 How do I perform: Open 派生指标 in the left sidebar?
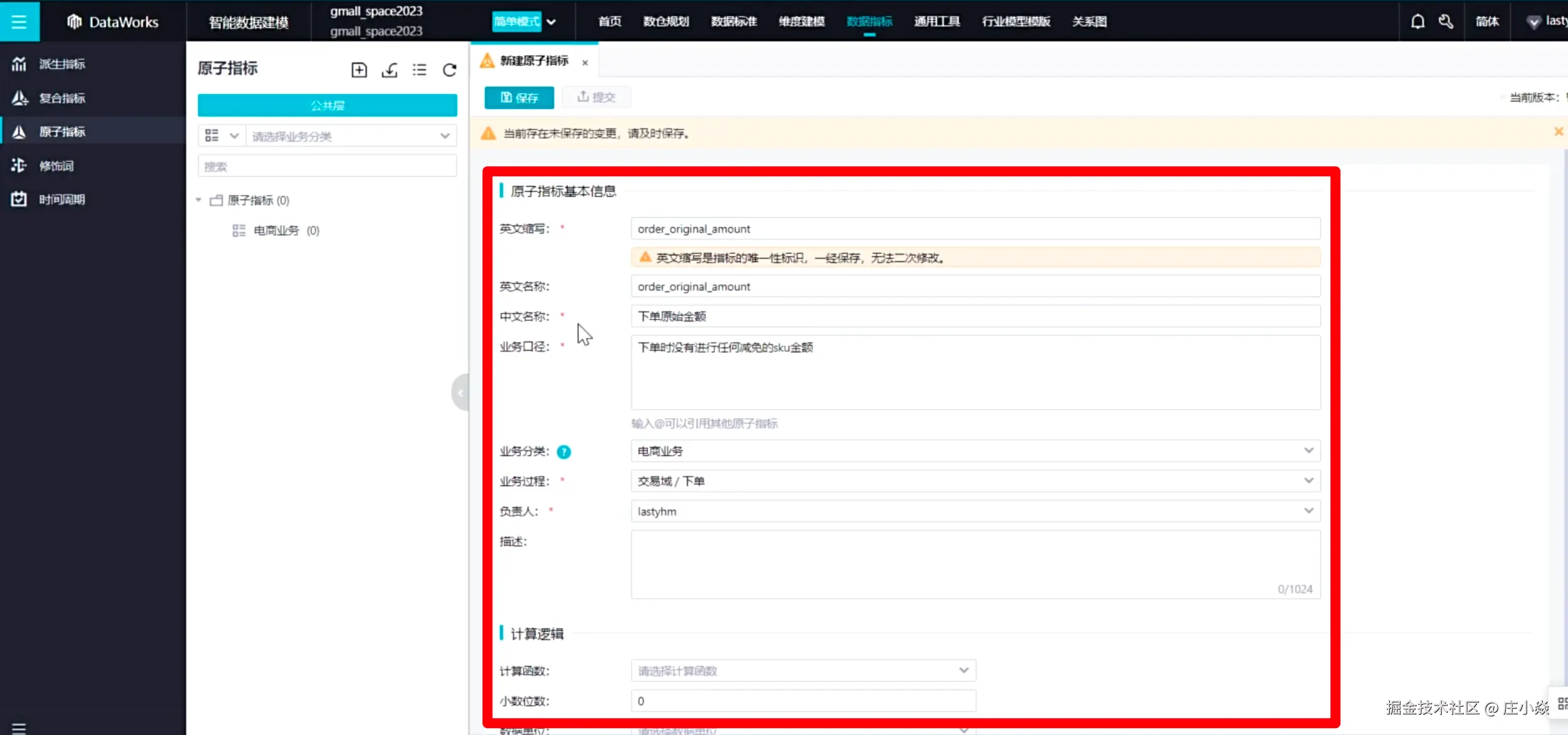click(x=61, y=64)
